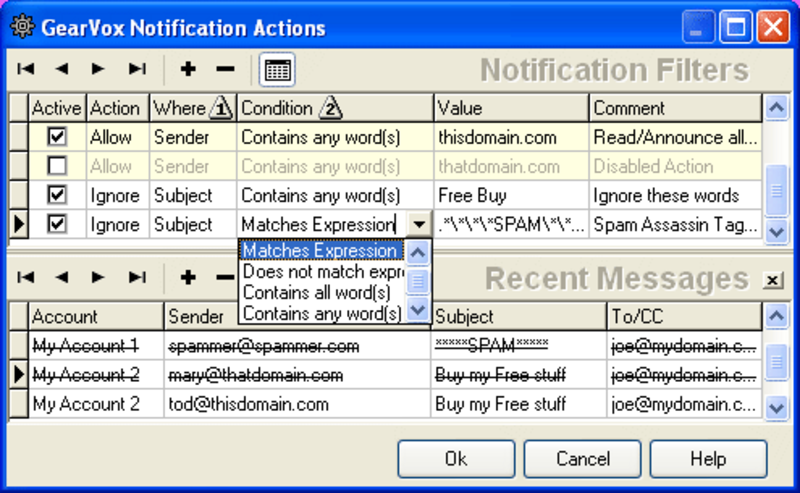Image resolution: width=800 pixels, height=493 pixels.
Task: Click 'Spam Assassin Tag...' comment cell
Action: point(676,224)
